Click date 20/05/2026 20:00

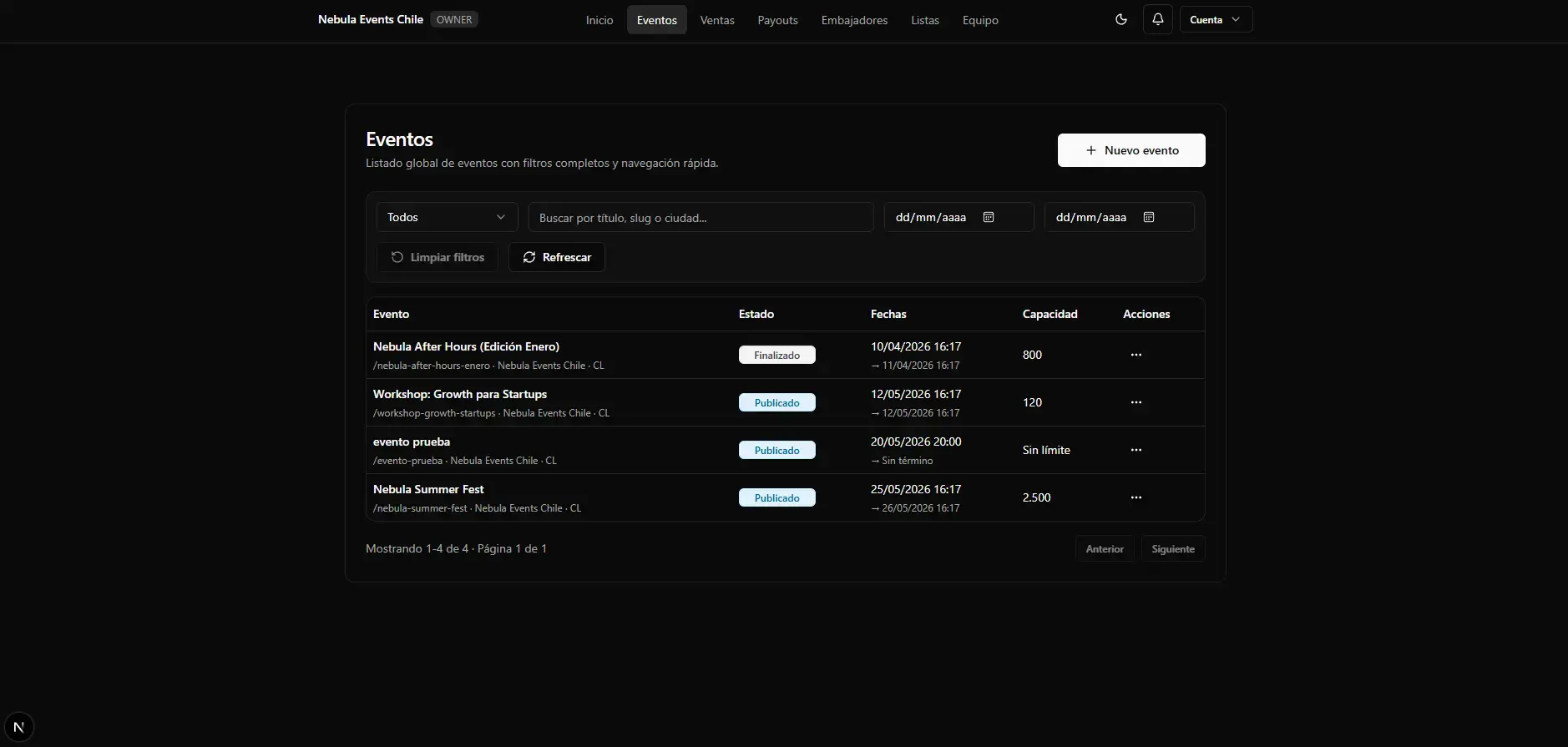(x=916, y=442)
